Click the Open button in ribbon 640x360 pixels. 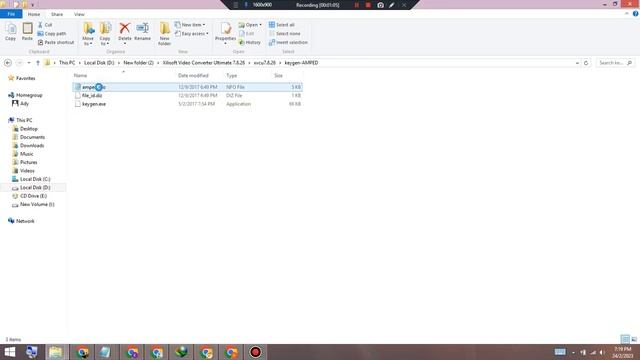coord(250,25)
